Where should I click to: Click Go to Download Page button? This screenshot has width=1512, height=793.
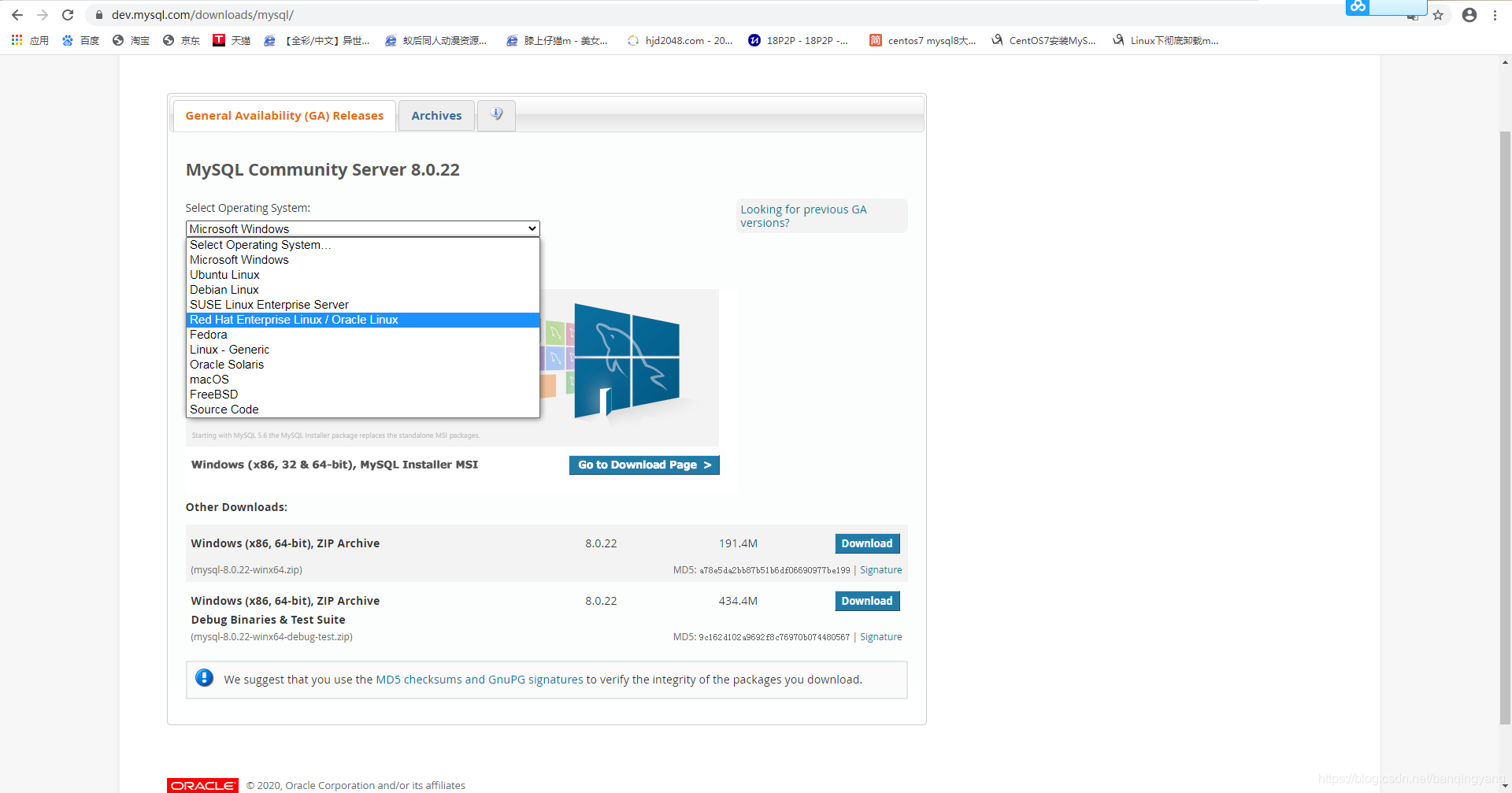[x=644, y=465]
